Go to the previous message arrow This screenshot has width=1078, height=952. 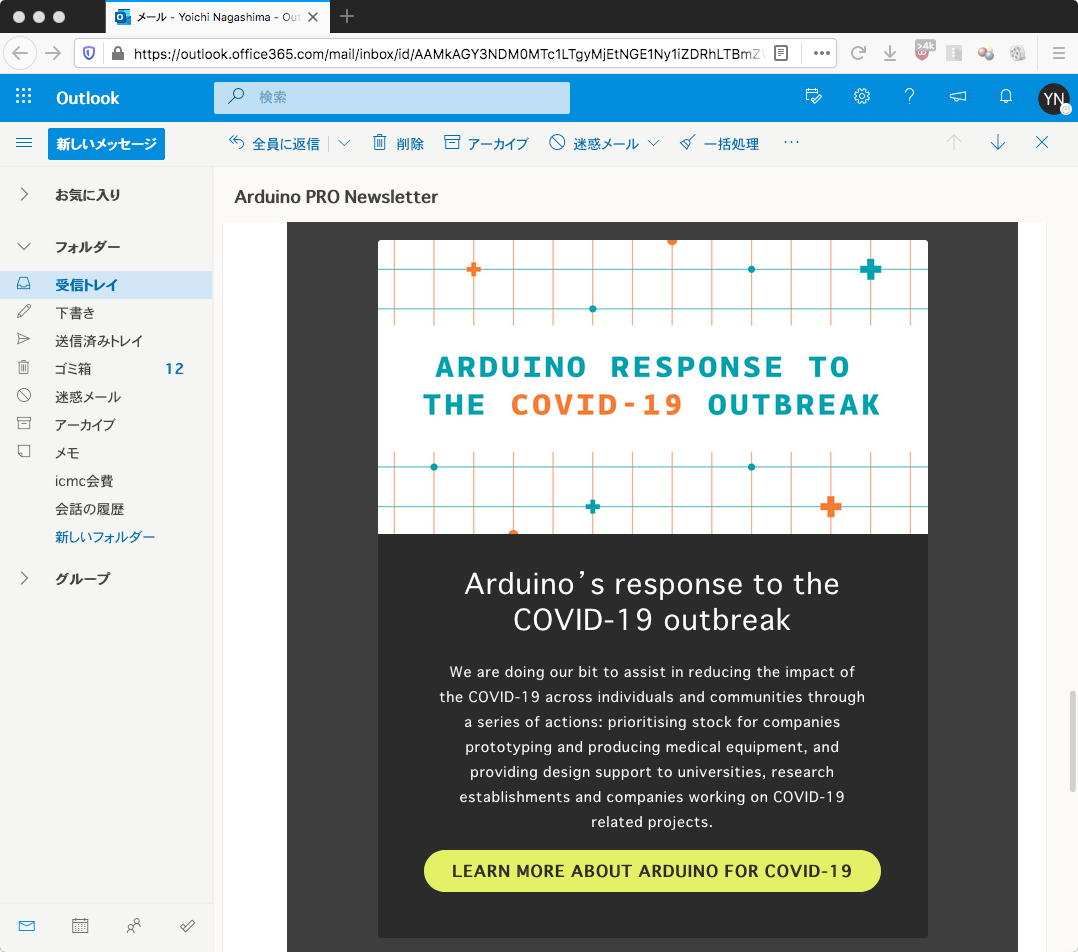[954, 142]
